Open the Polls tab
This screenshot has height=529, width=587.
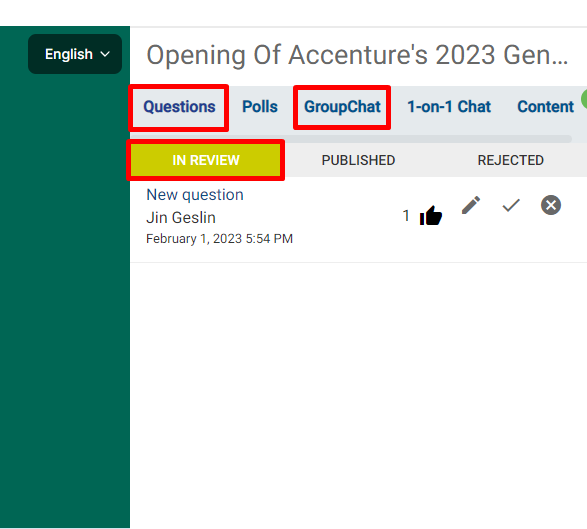tap(260, 107)
